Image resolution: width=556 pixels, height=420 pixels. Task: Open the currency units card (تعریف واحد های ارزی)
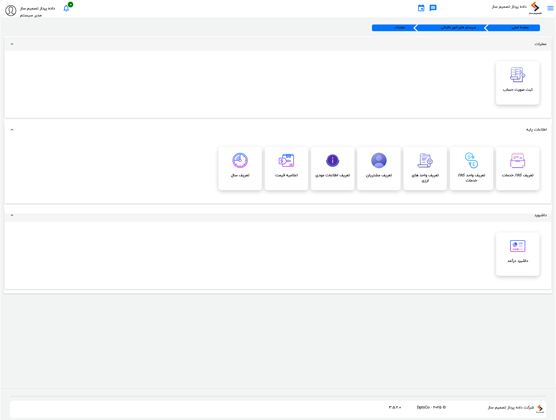click(425, 168)
